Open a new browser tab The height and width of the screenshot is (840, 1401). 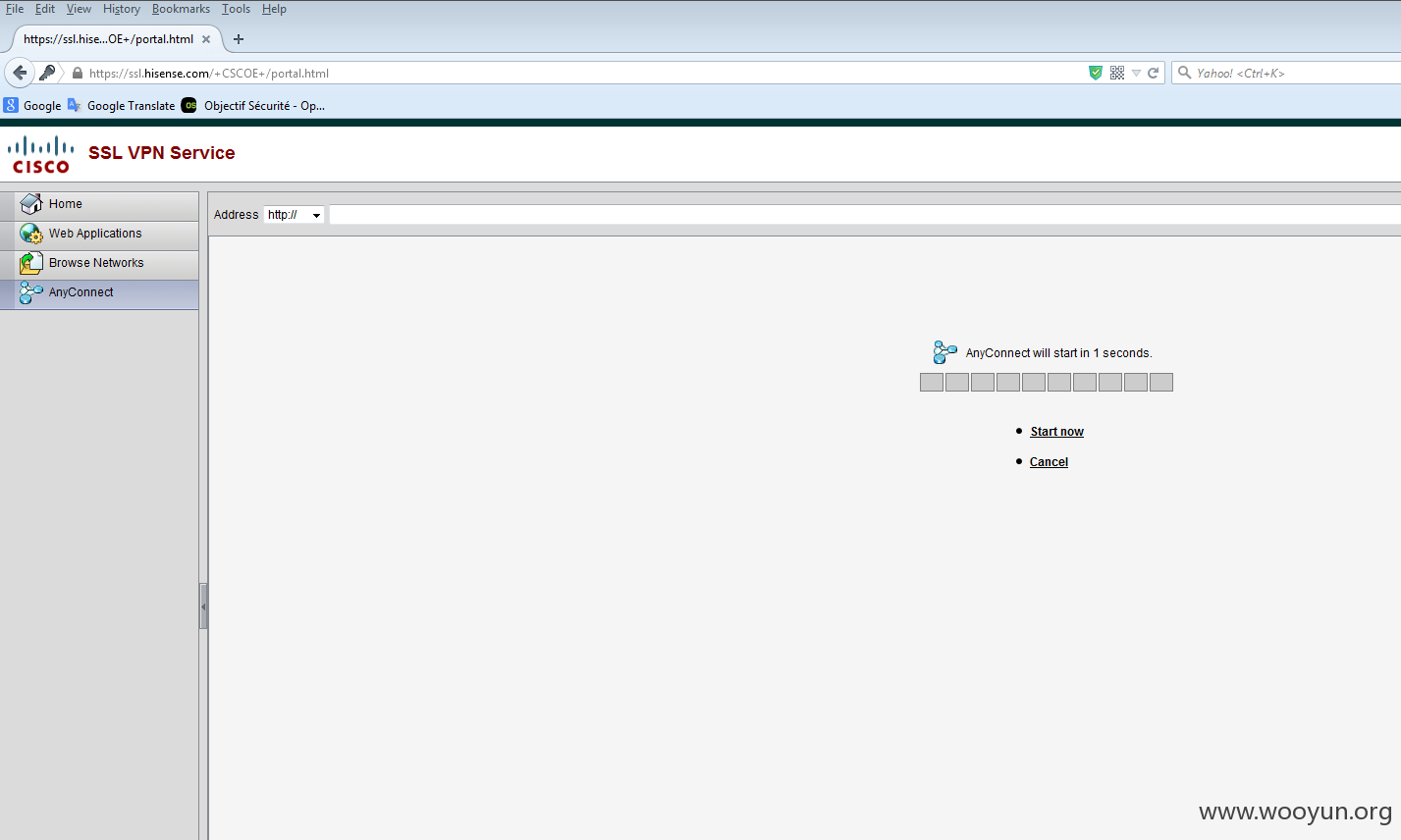point(239,39)
